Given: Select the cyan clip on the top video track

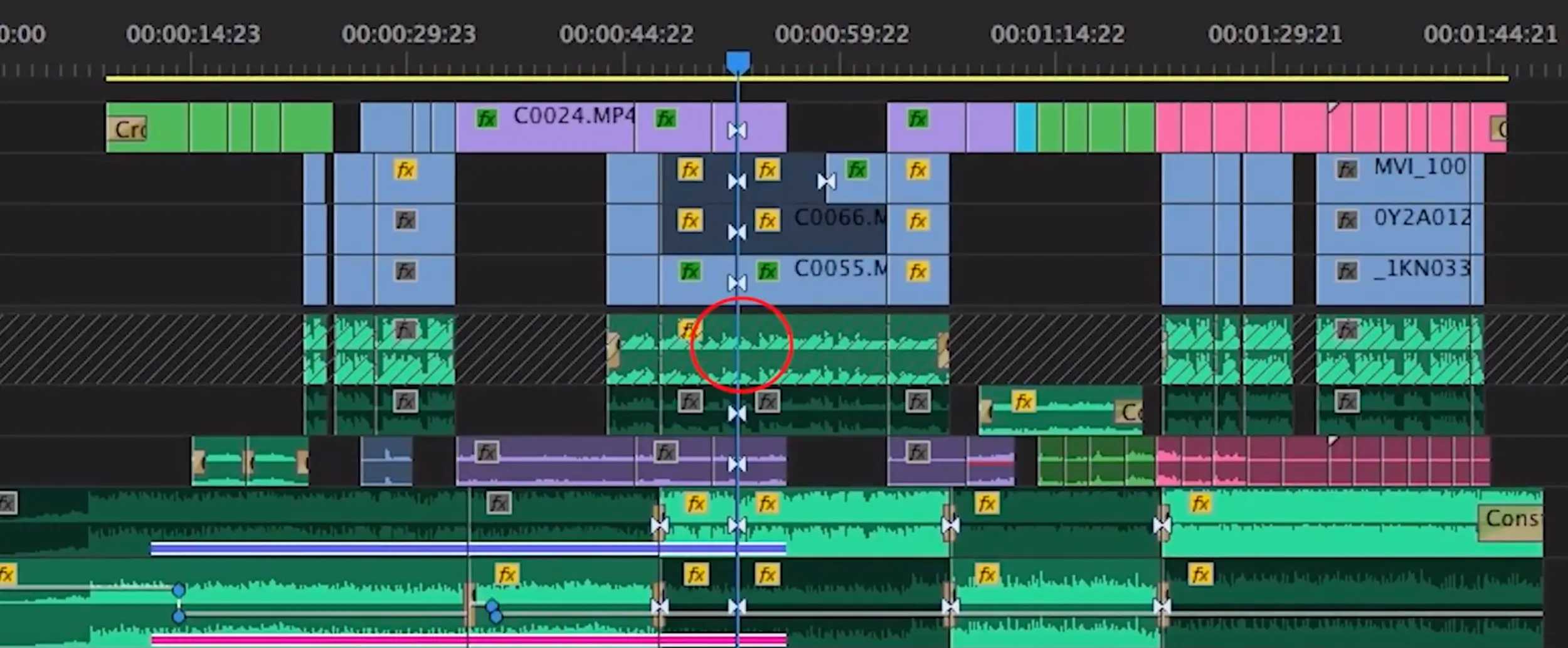Looking at the screenshot, I should point(1025,127).
